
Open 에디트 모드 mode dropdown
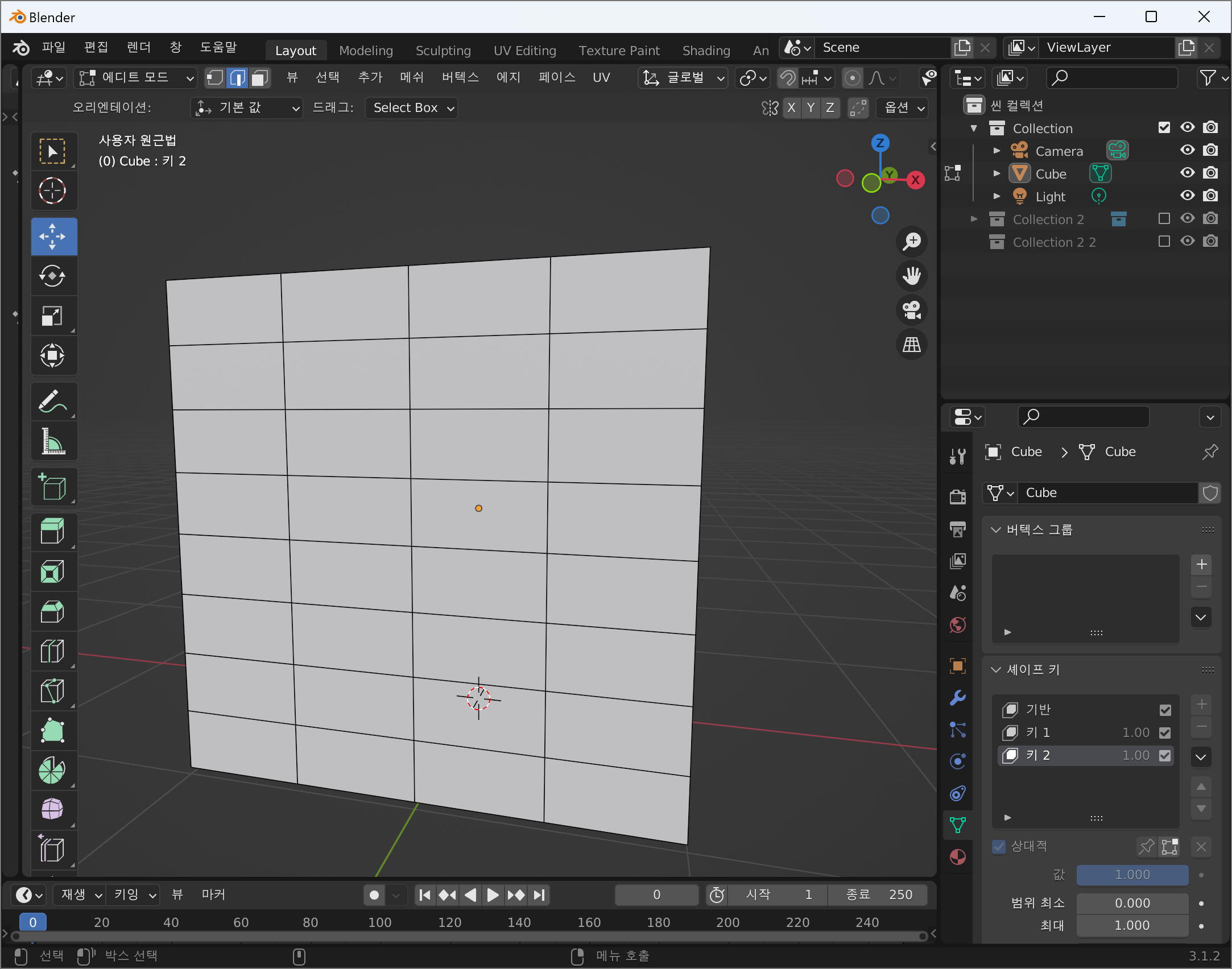pos(135,78)
